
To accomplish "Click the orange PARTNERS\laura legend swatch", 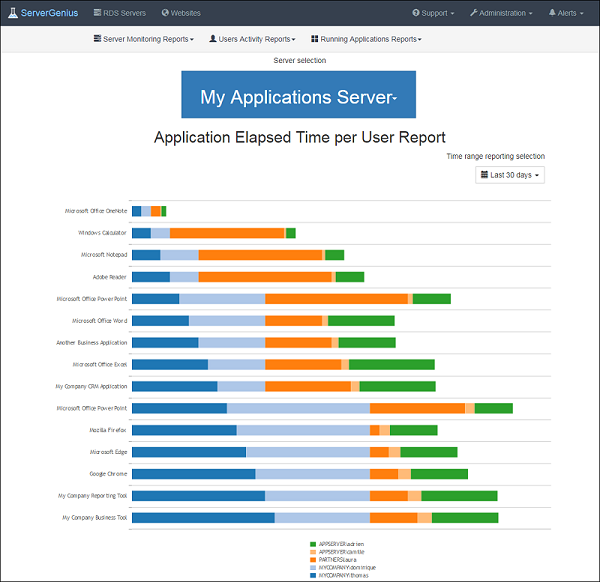I will coord(313,560).
